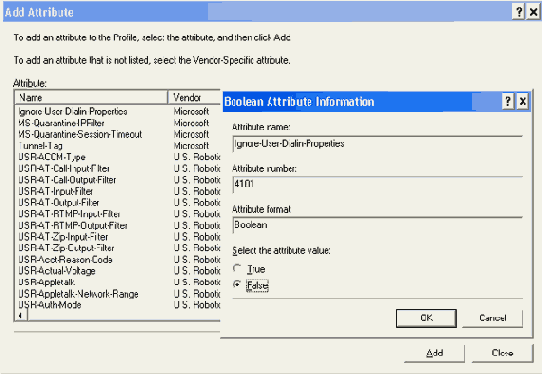Viewport: 542px width, 374px height.
Task: Select MS-Quarantine-Session-Timeout attribute row
Action: [118, 134]
